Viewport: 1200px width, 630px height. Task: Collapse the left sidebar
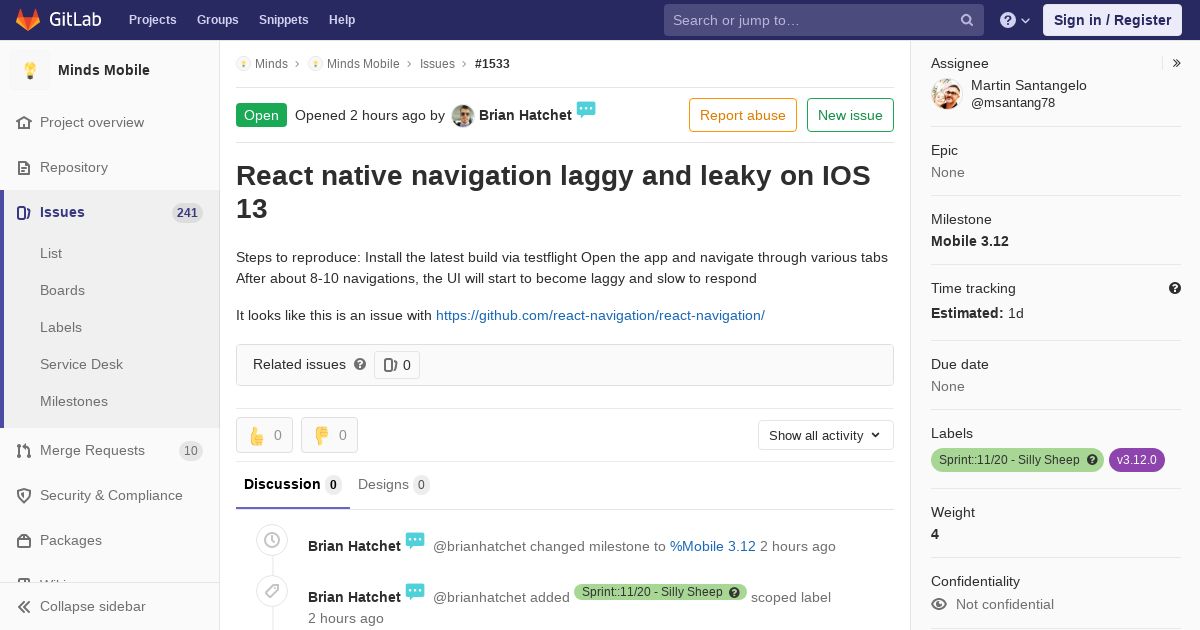coord(24,607)
